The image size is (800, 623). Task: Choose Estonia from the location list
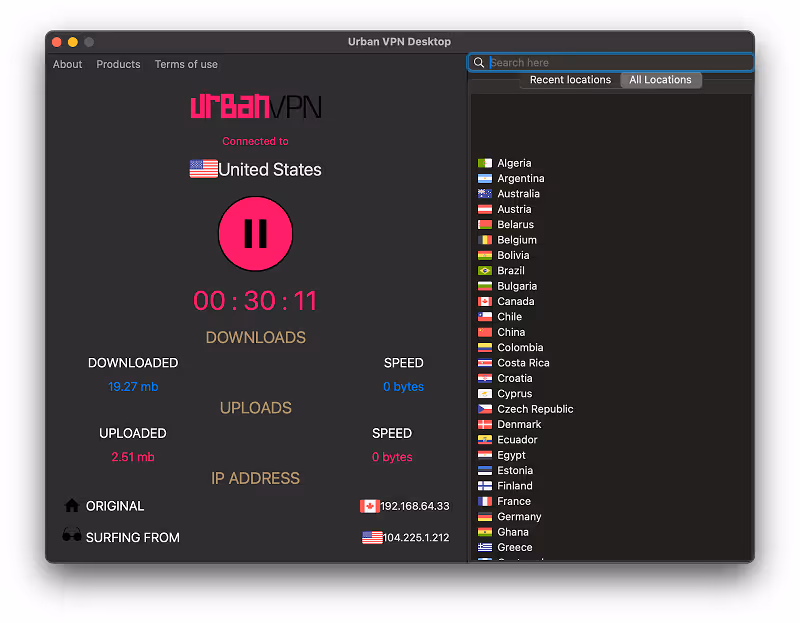[x=515, y=470]
